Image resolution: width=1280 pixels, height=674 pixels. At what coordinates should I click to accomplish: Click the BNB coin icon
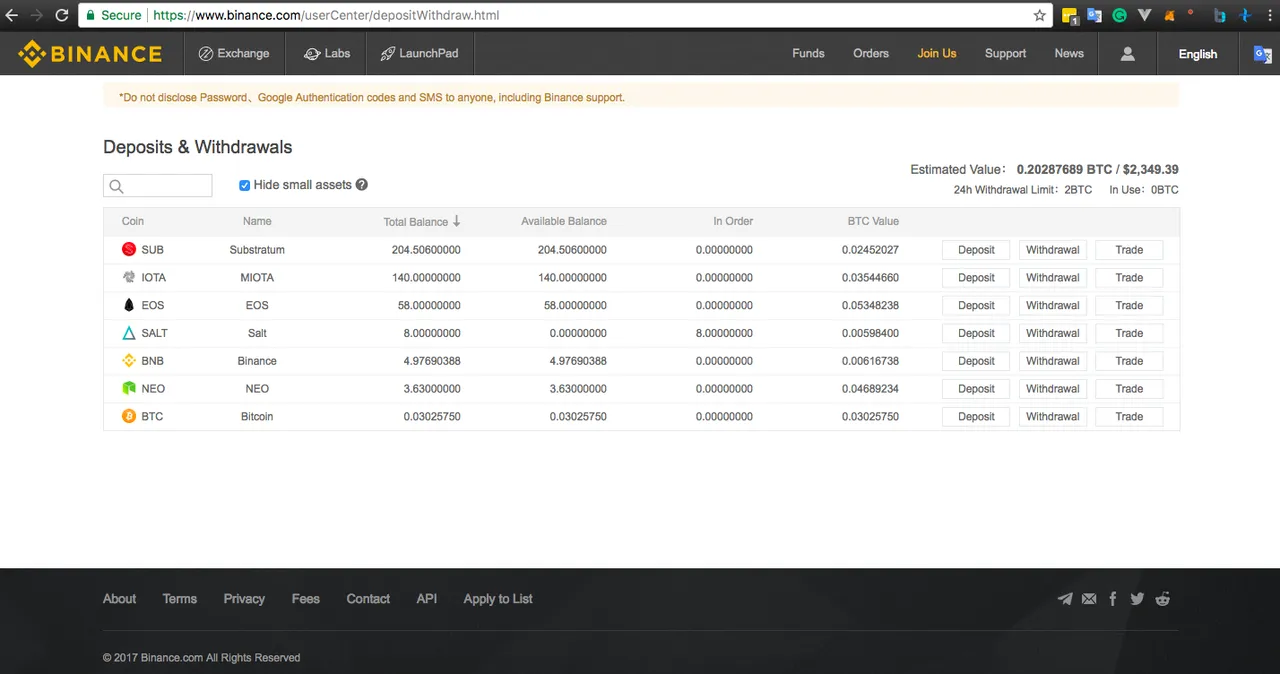click(x=129, y=361)
